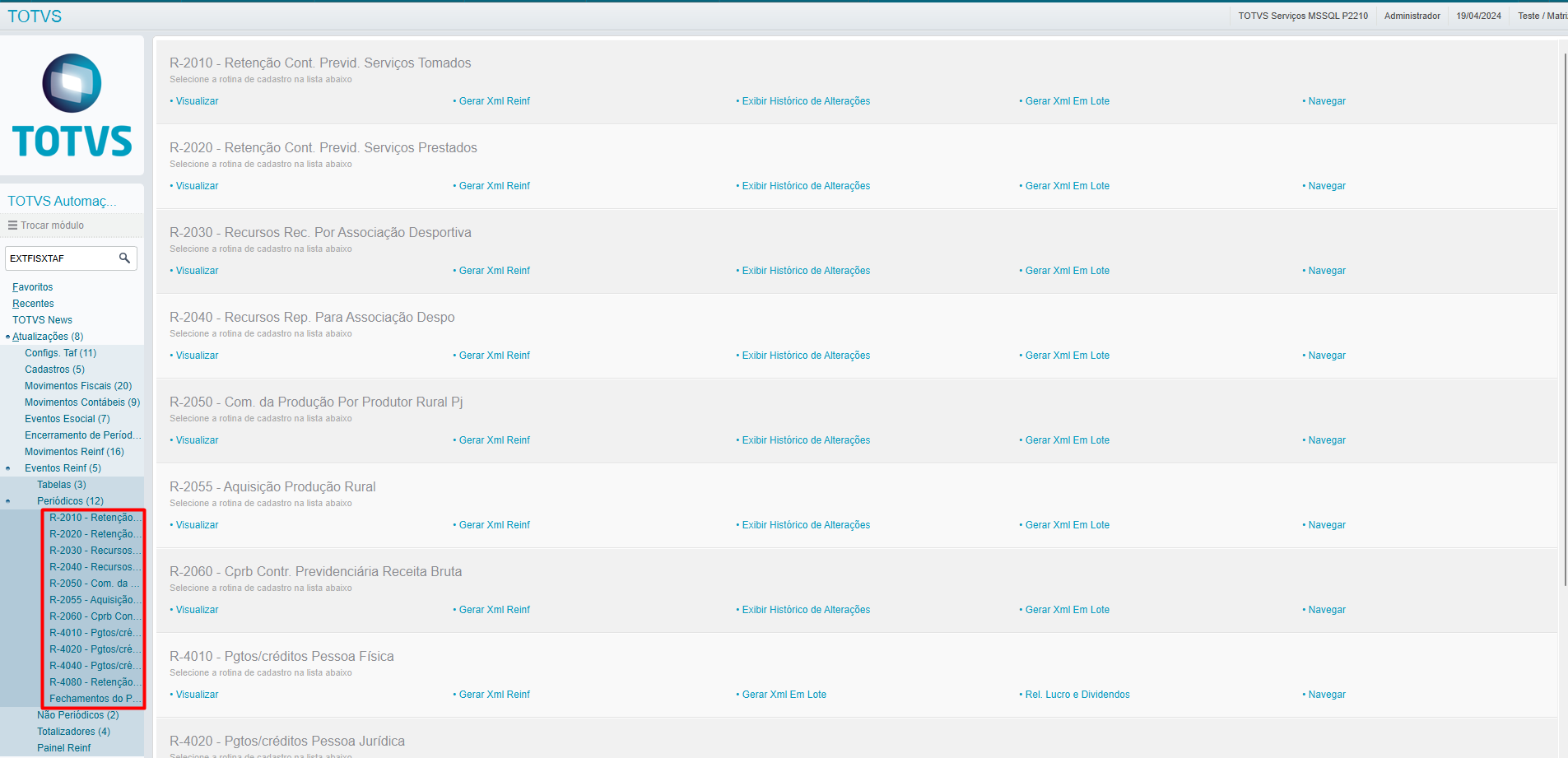Collapse the Atualizações (8) bullet

[x=7, y=337]
